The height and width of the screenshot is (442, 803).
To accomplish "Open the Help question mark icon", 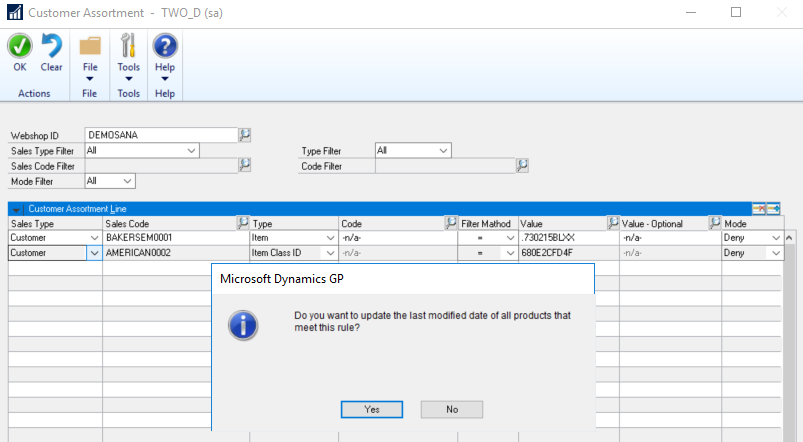I will [165, 46].
